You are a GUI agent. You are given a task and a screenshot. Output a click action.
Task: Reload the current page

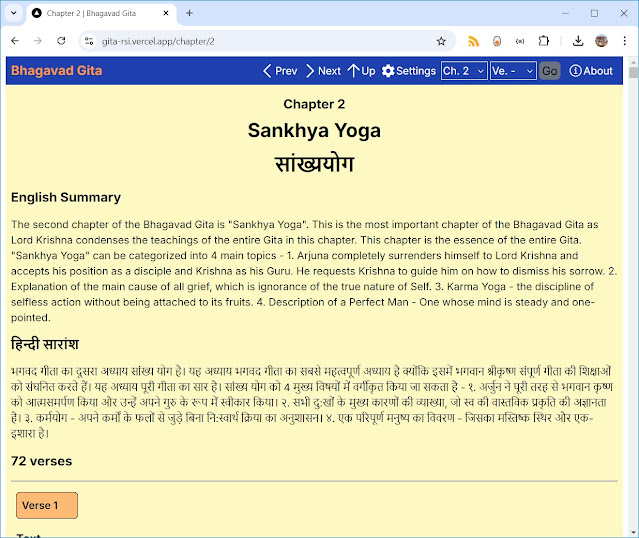pyautogui.click(x=61, y=41)
